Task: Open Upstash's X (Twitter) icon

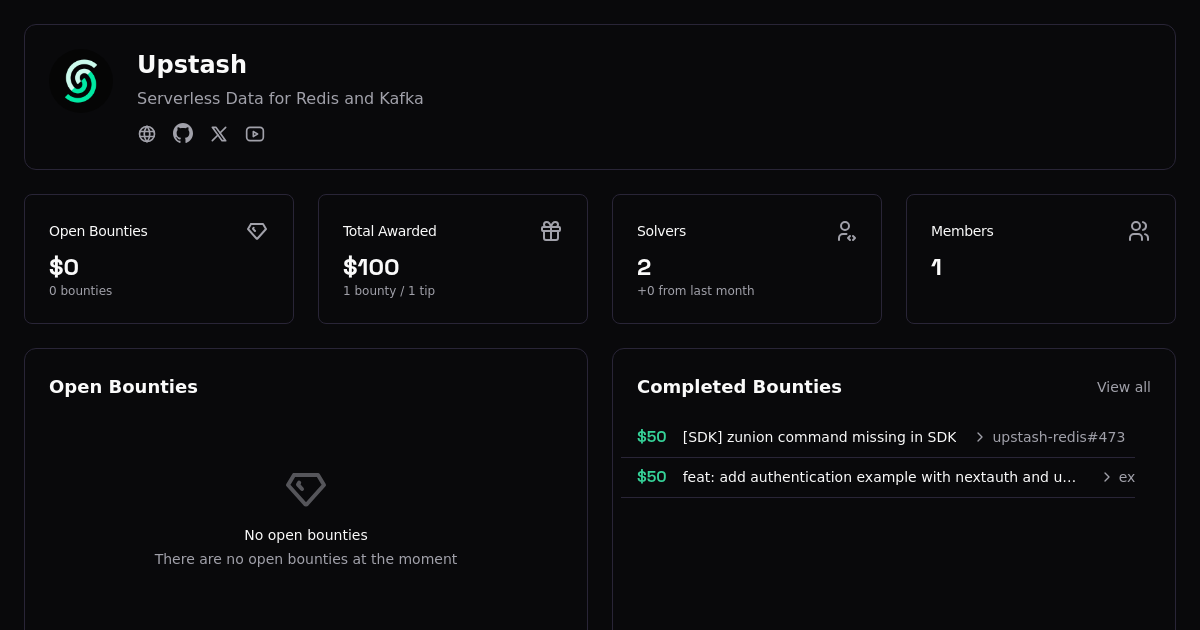Action: pyautogui.click(x=219, y=133)
